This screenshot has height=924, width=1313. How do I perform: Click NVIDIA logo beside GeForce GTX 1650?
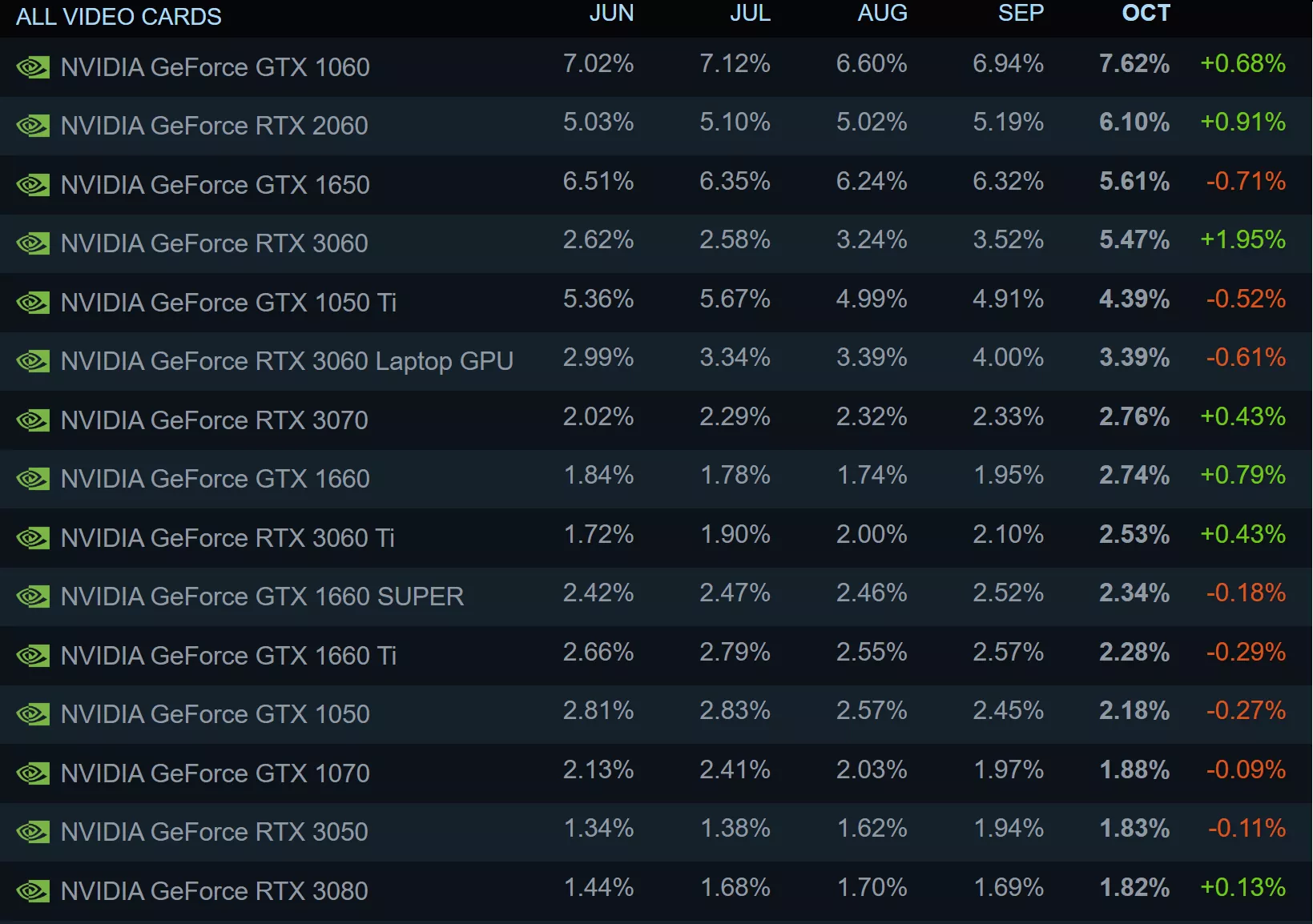[33, 185]
